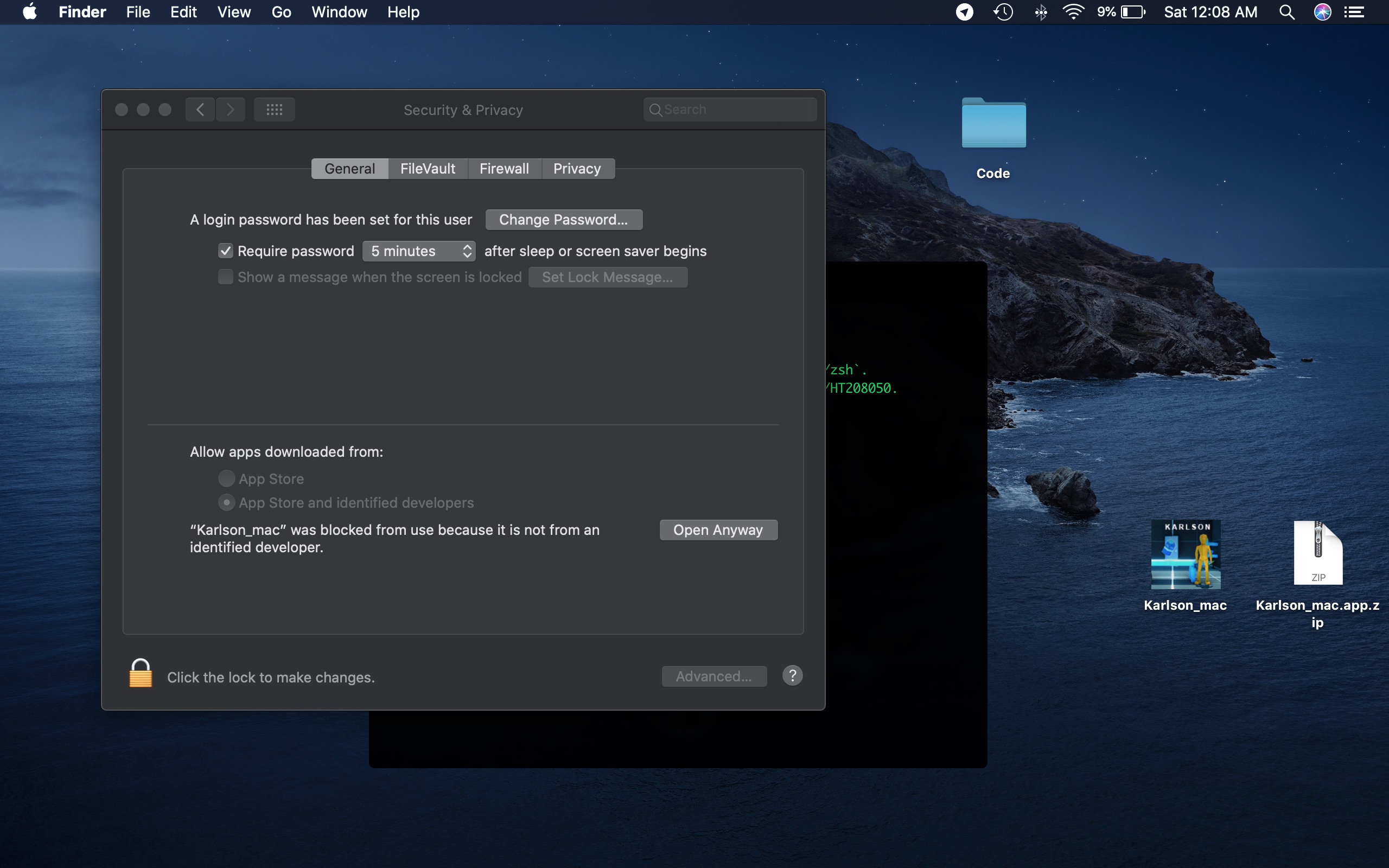The width and height of the screenshot is (1389, 868).
Task: Open Notification Center list icon
Action: click(1355, 12)
